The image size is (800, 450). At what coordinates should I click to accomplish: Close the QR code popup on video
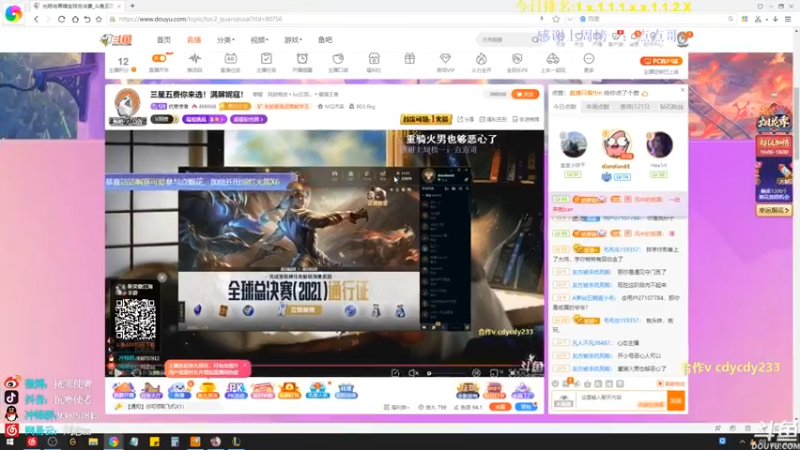pyautogui.click(x=162, y=278)
